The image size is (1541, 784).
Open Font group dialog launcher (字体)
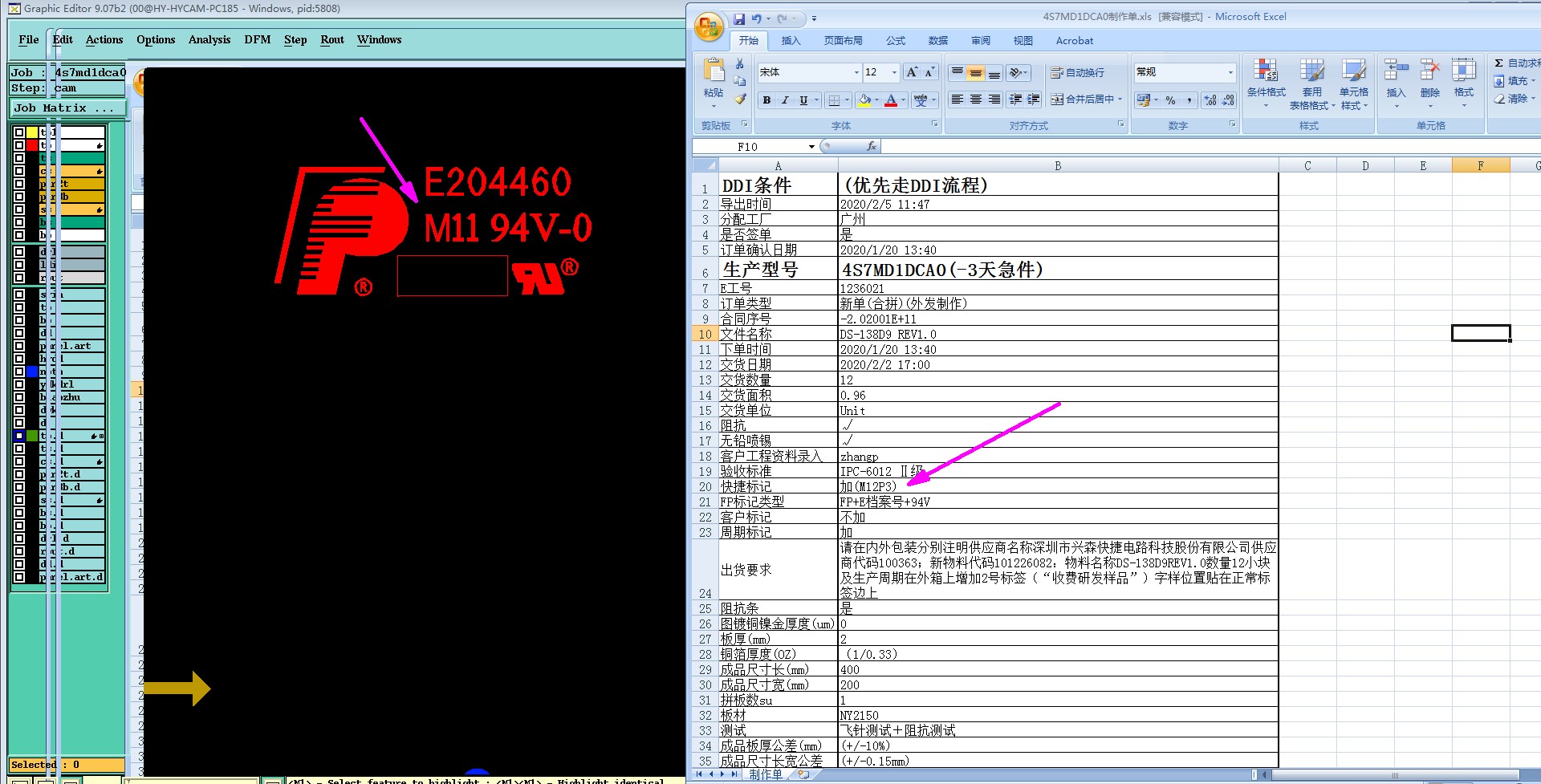[x=934, y=124]
